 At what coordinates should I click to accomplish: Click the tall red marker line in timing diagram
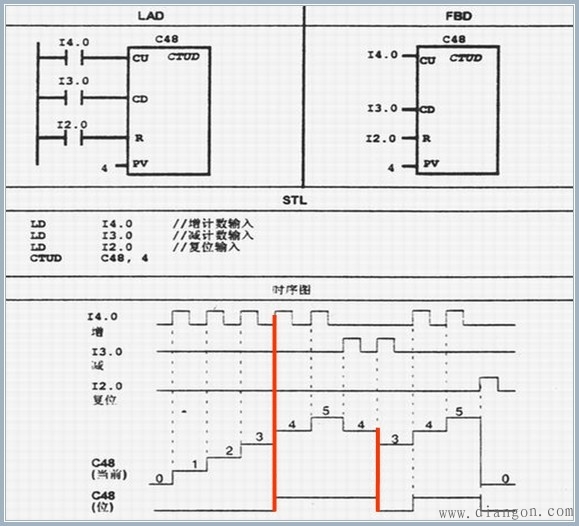[274, 413]
